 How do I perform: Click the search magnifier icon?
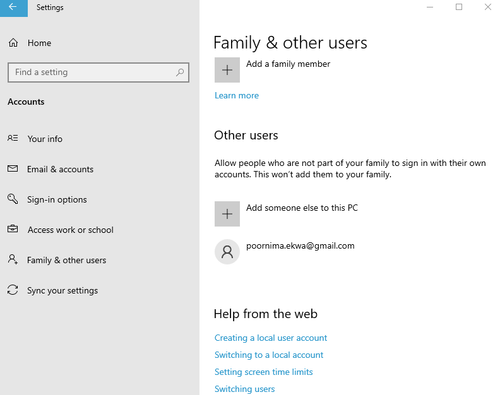pos(180,72)
